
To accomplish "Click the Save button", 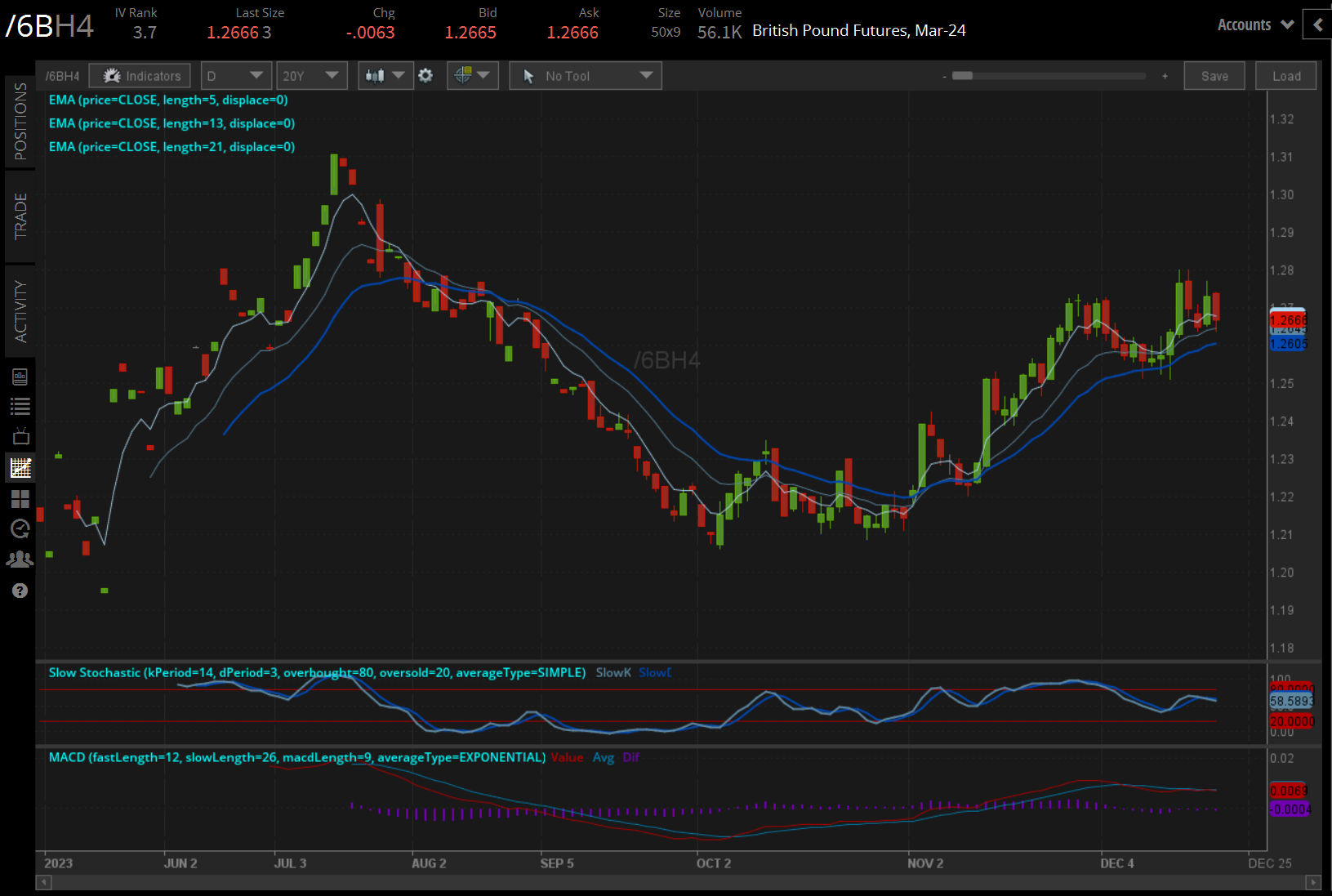I will [1214, 76].
